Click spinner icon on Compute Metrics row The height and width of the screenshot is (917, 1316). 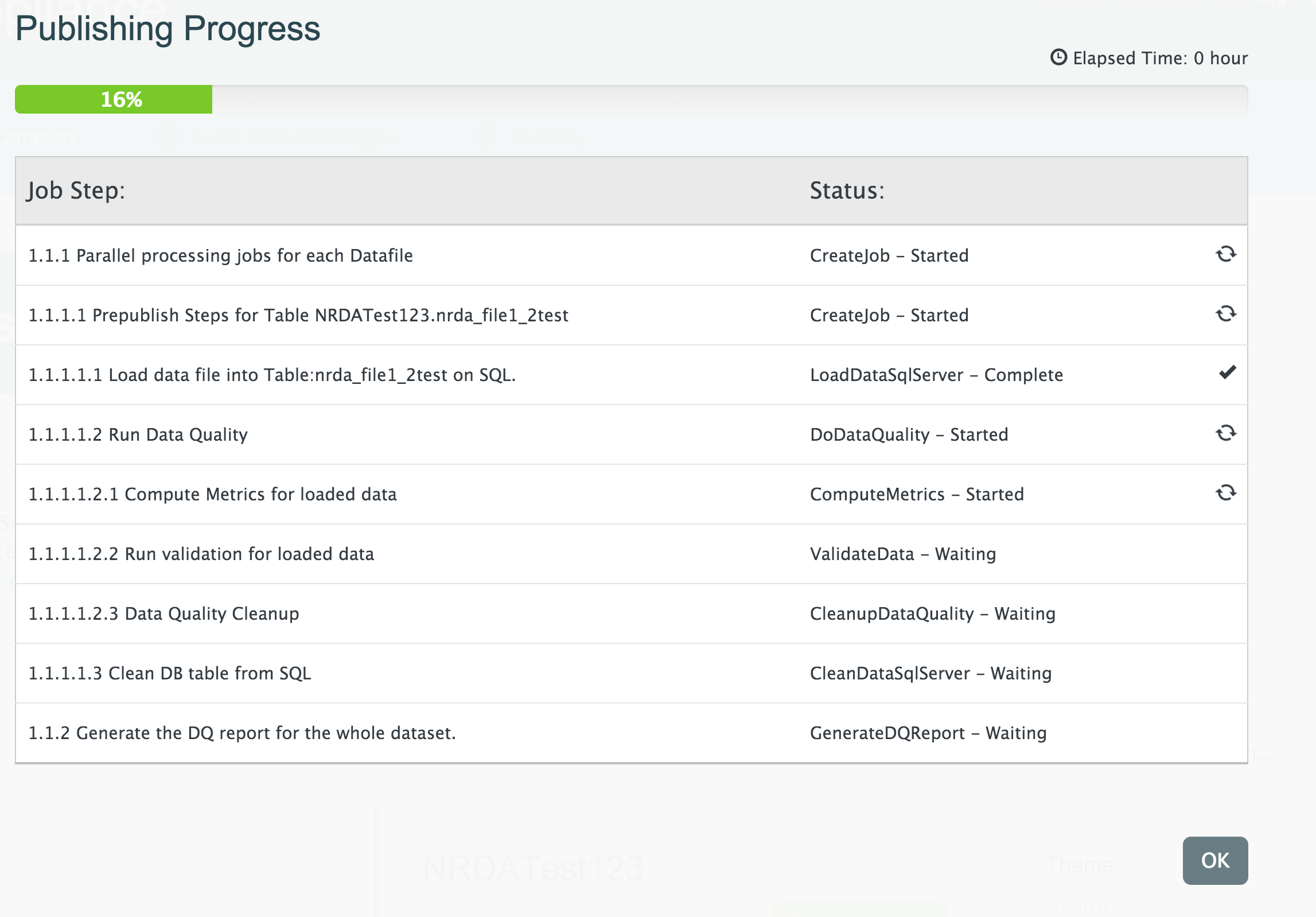(x=1225, y=493)
